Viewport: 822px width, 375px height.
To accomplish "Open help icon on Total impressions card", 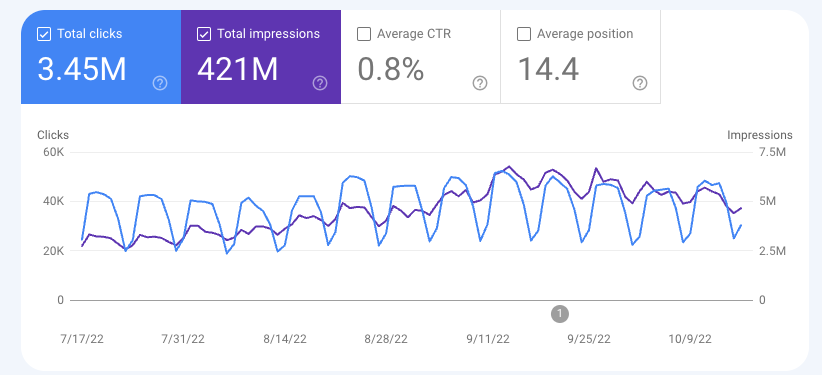I will click(320, 83).
